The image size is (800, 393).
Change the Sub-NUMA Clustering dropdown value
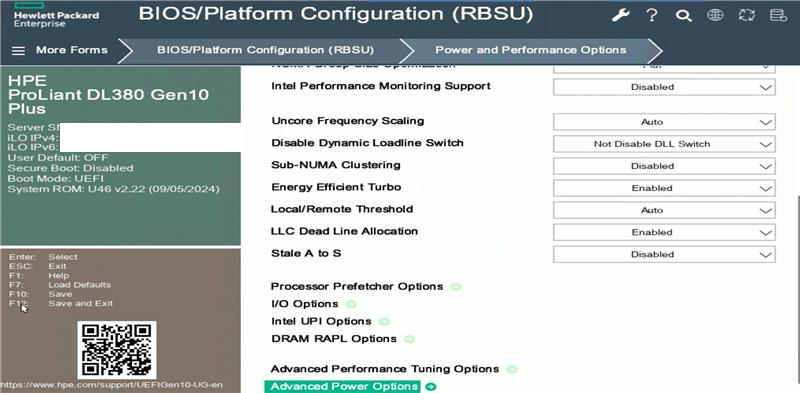click(x=664, y=166)
